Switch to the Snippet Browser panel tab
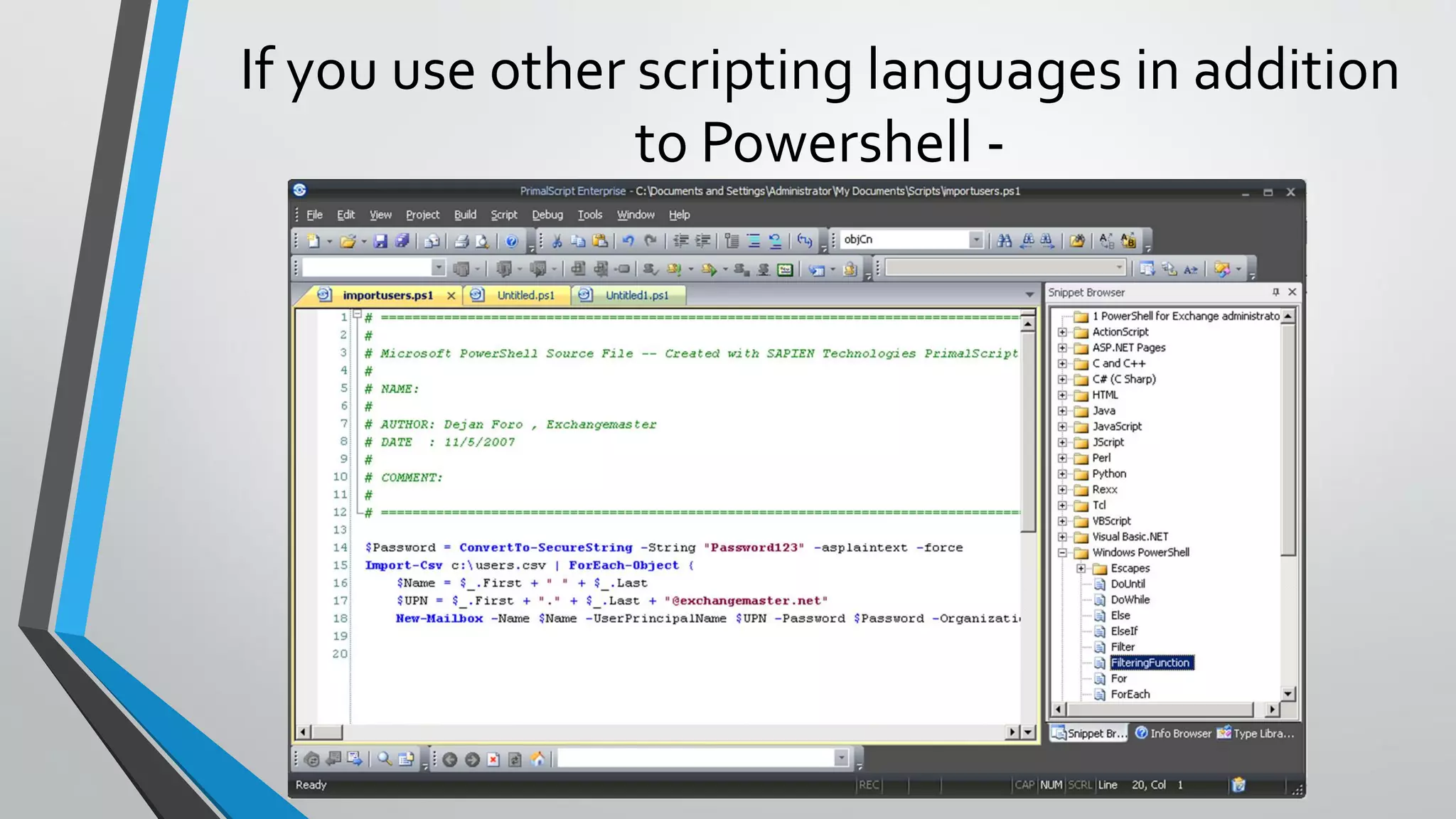 (x=1089, y=733)
